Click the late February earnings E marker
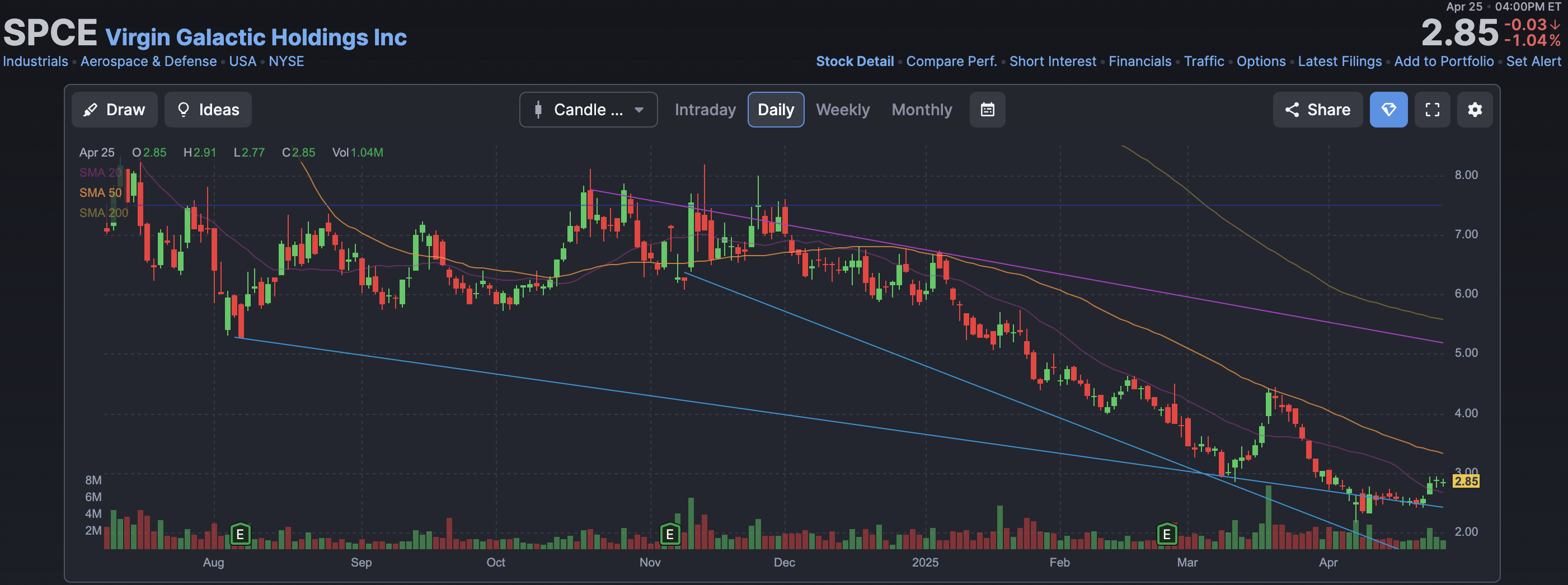 (x=1166, y=534)
